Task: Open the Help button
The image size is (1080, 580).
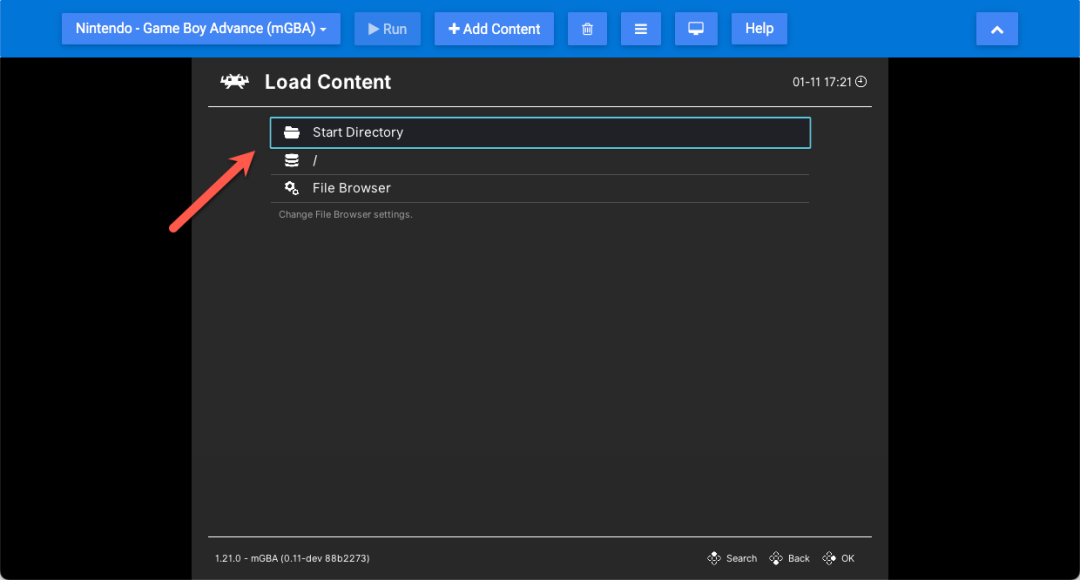Action: point(759,29)
